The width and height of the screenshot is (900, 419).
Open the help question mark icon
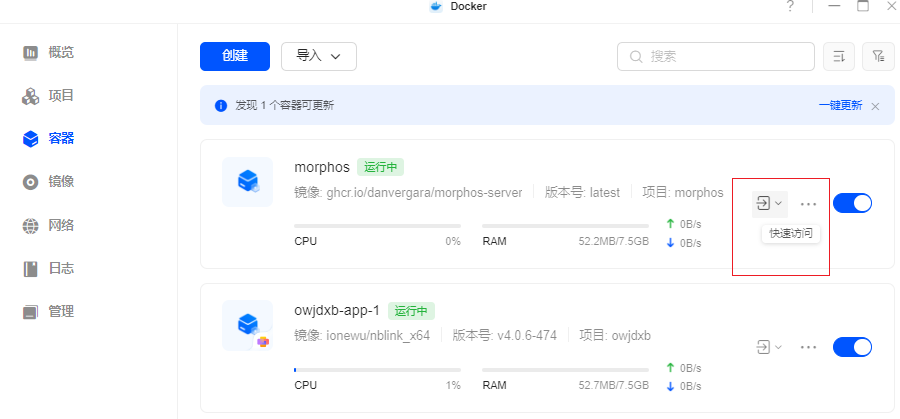790,6
